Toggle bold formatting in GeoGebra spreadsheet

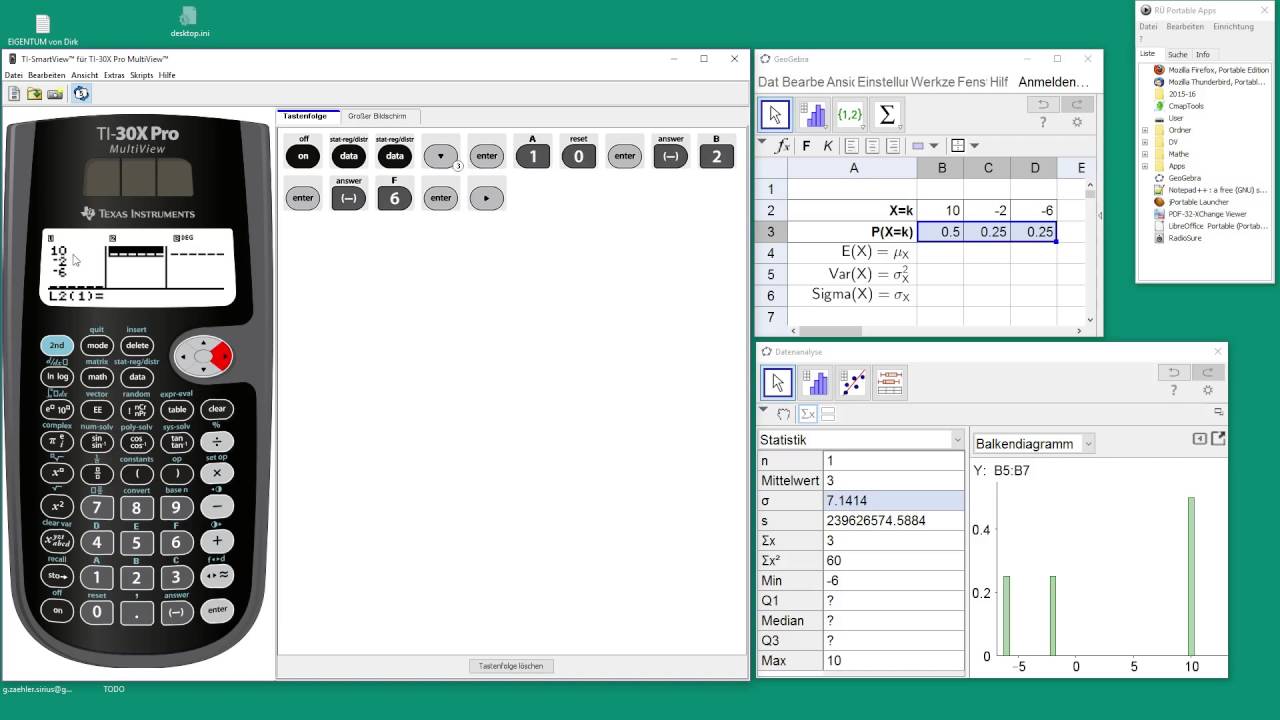coord(807,146)
